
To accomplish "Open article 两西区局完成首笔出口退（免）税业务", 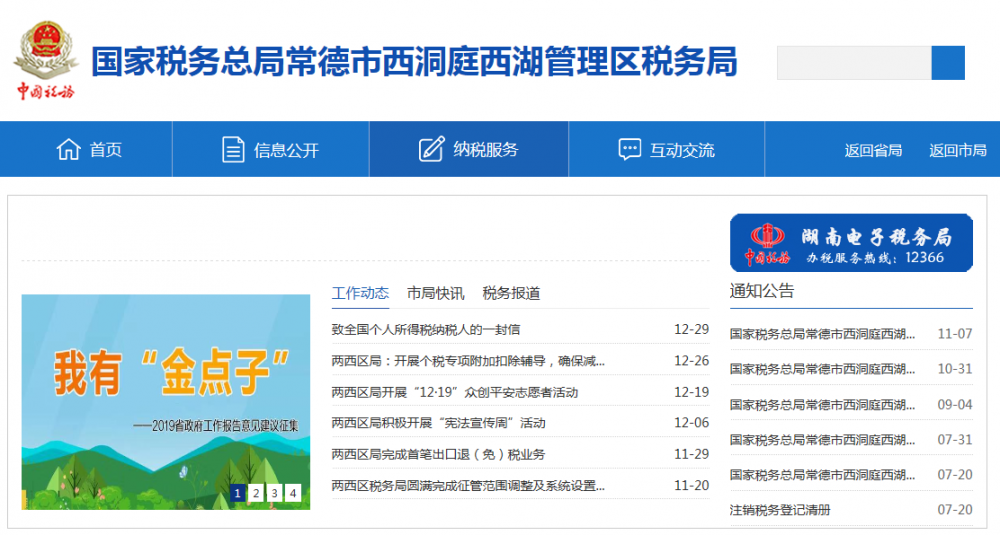I will tap(439, 455).
